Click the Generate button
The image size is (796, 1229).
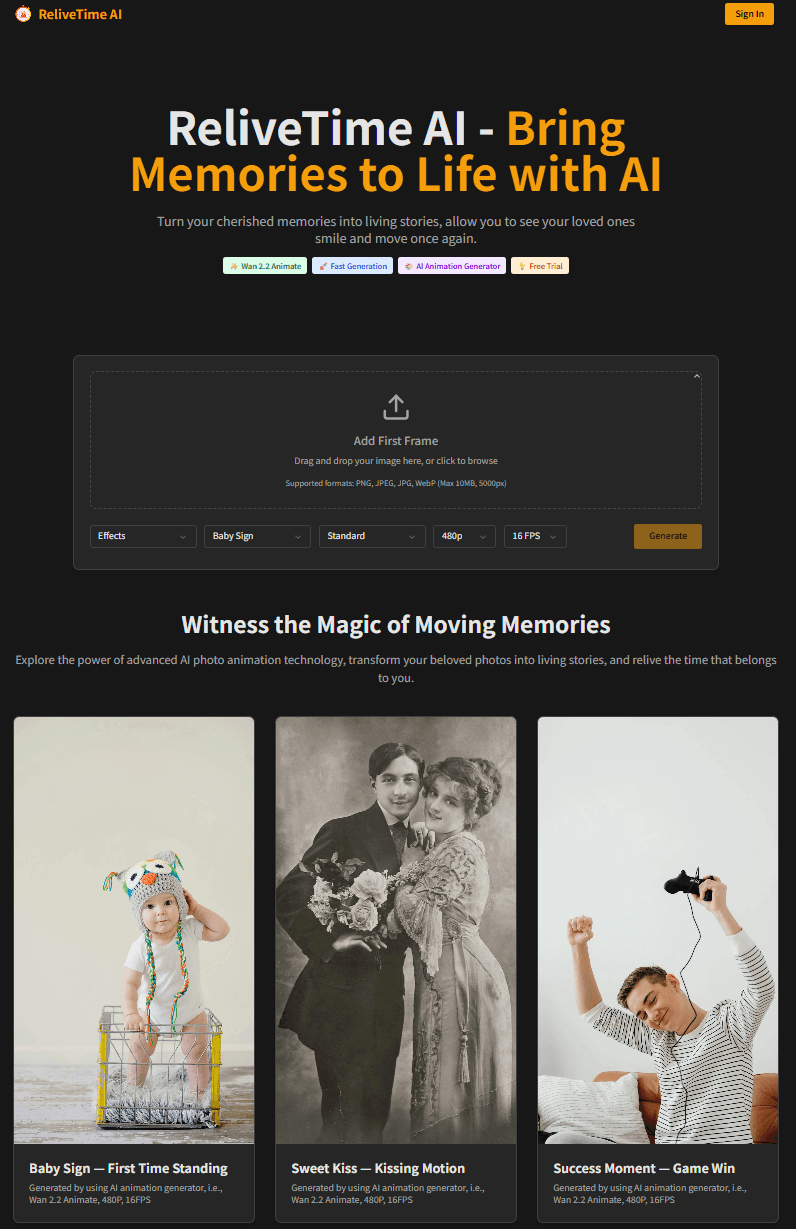(668, 536)
